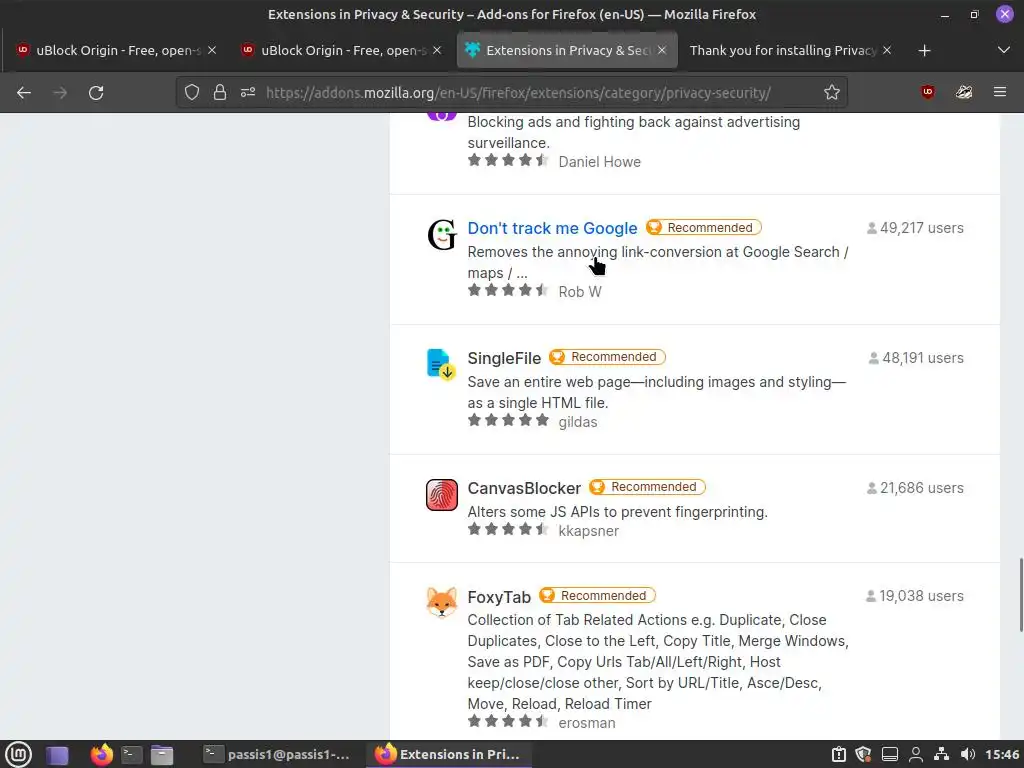Open the CanvasBlocker add-on page

[x=524, y=488]
